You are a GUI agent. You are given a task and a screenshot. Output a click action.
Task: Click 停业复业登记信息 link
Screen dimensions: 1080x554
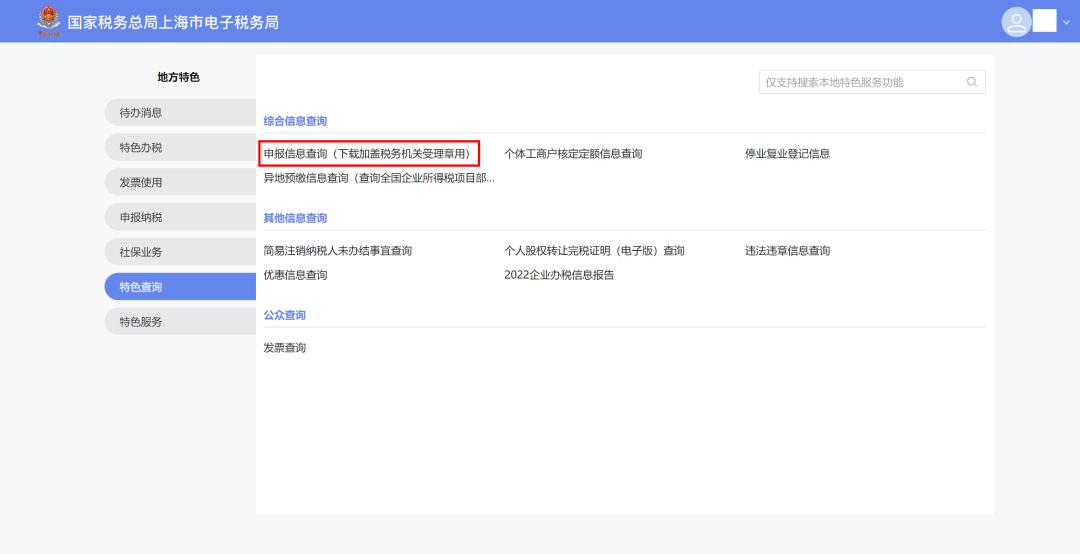(x=780, y=153)
